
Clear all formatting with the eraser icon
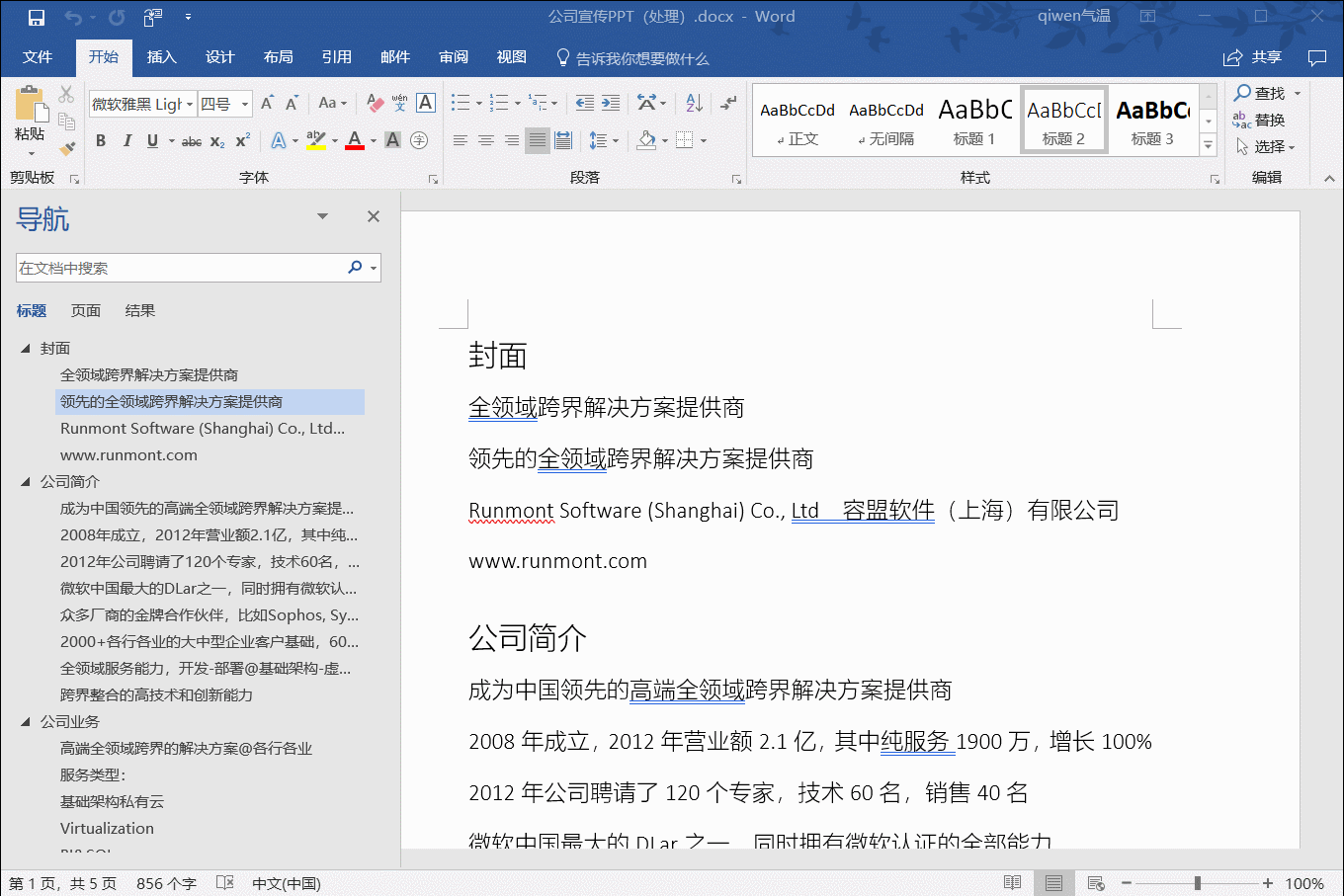coord(375,103)
